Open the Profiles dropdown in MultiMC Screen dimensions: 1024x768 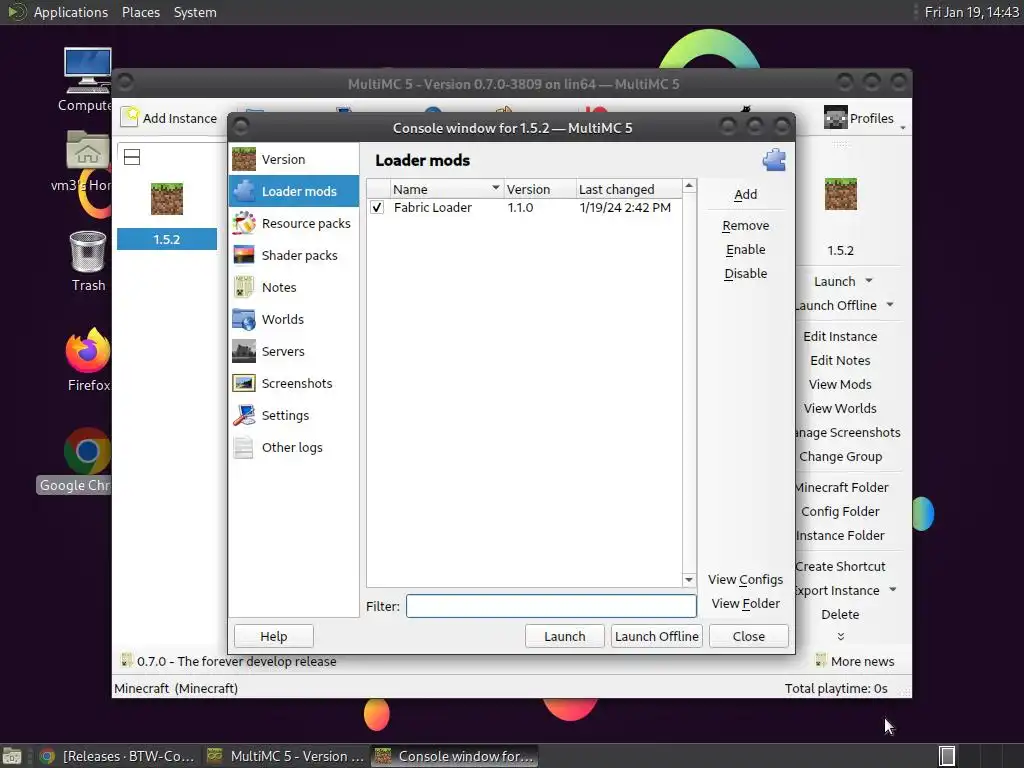click(865, 118)
